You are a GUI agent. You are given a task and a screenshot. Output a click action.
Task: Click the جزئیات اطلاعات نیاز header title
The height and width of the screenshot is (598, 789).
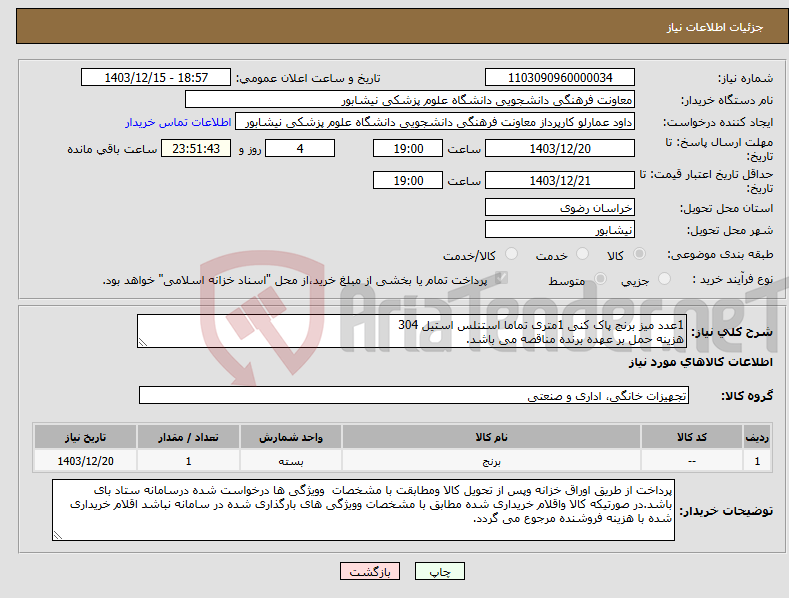715,27
